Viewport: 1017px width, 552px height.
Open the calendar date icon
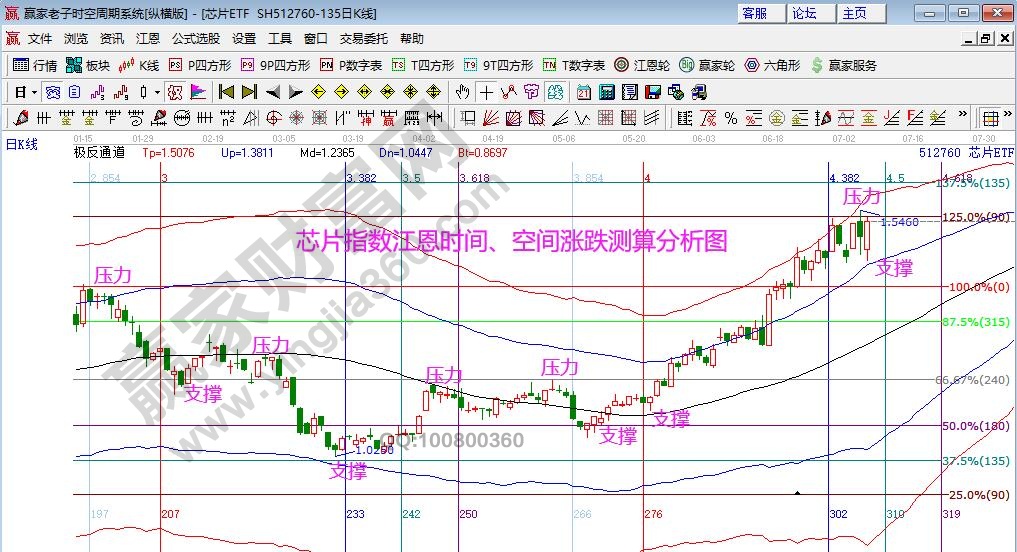pyautogui.click(x=584, y=92)
